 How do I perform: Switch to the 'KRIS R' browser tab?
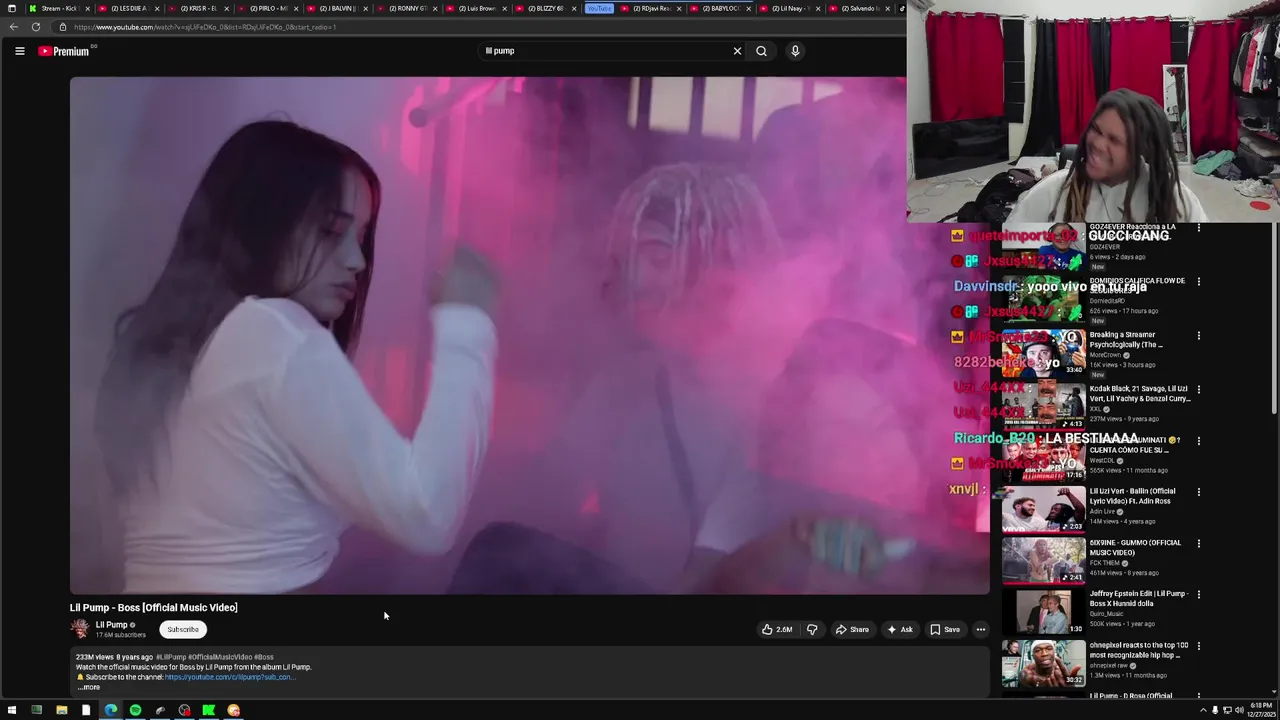click(198, 8)
